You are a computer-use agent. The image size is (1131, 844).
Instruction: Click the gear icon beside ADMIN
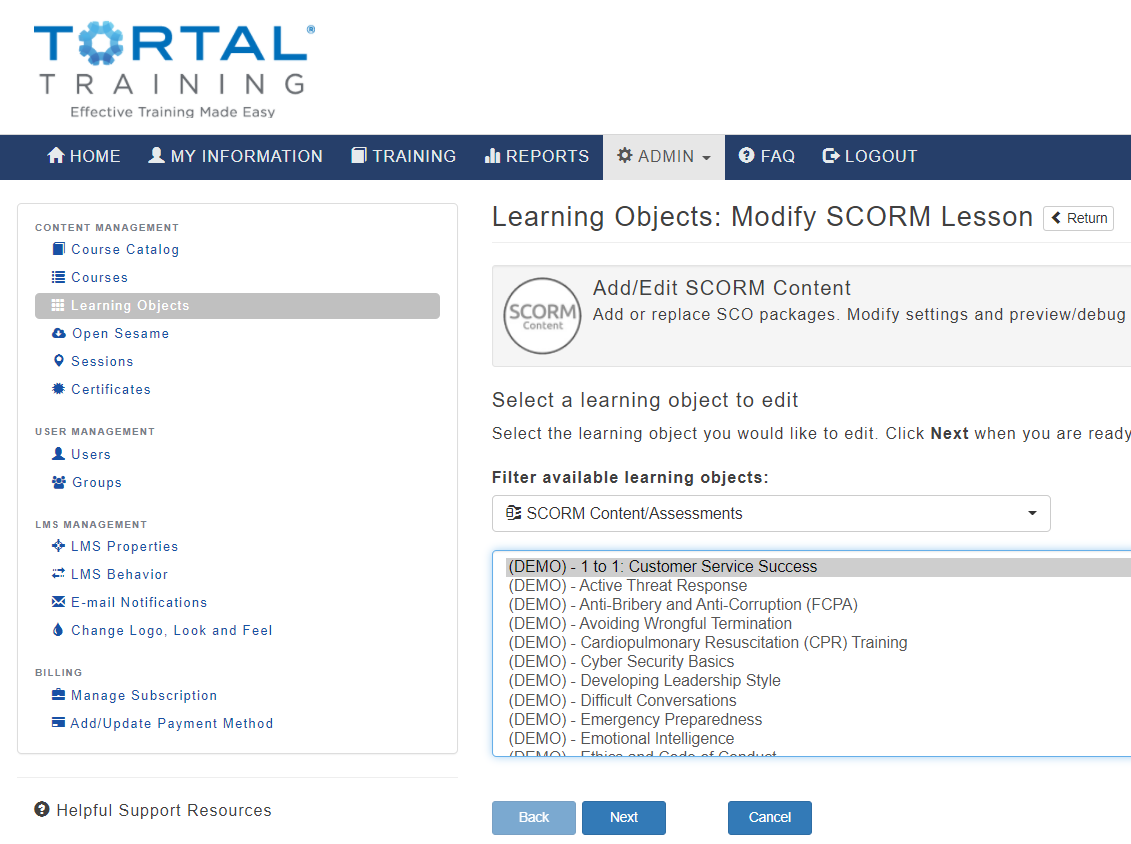click(625, 155)
